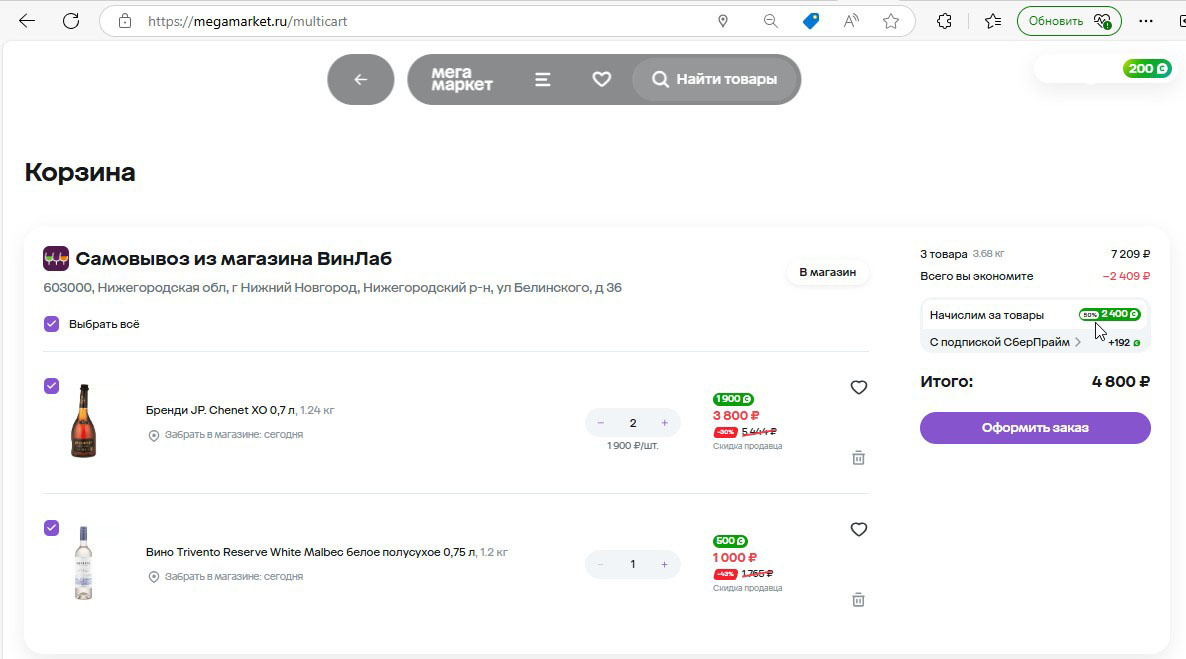1186x659 pixels.
Task: Increase Trivento wine quantity with plus
Action: (664, 564)
